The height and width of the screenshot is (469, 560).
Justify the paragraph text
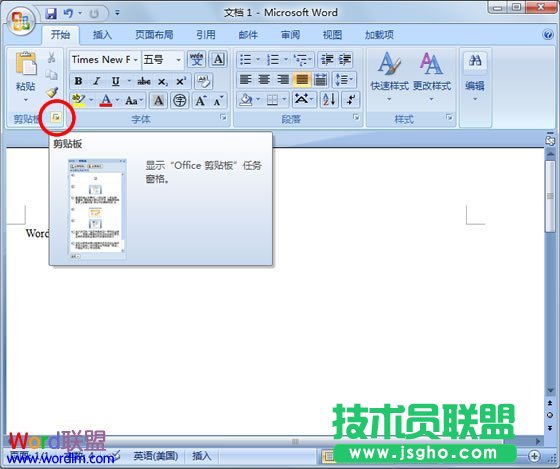(x=302, y=80)
